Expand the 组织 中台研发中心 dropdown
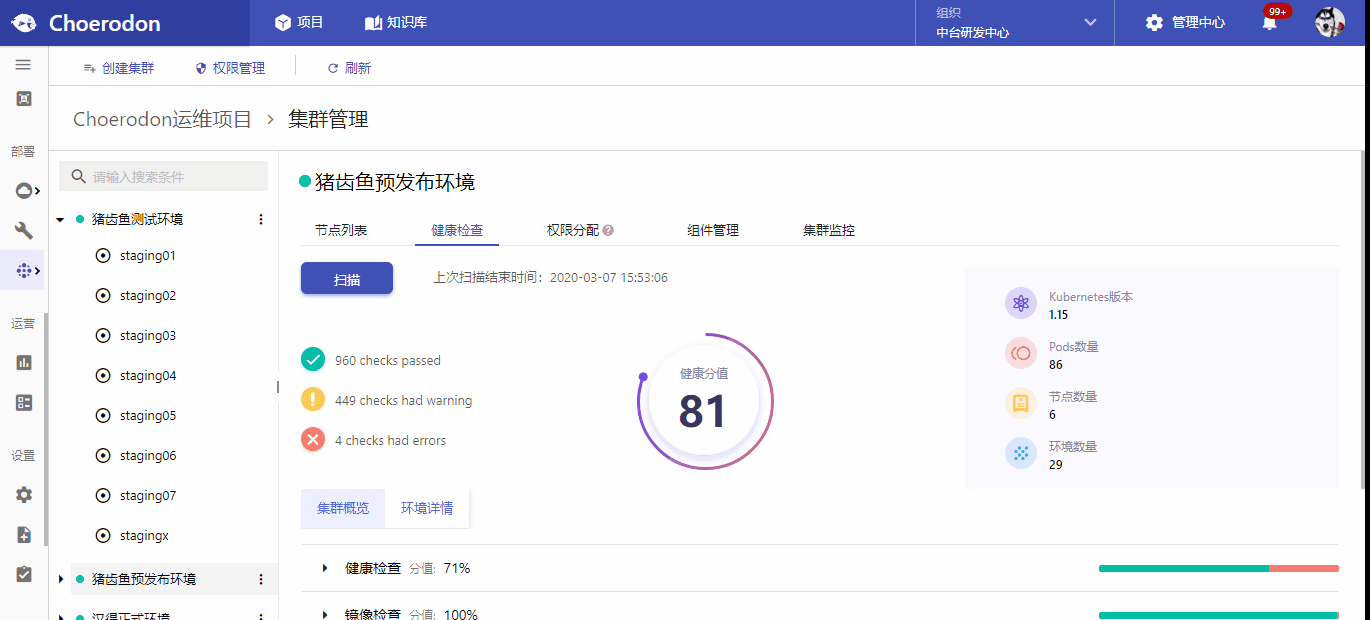The image size is (1370, 620). (x=1015, y=23)
